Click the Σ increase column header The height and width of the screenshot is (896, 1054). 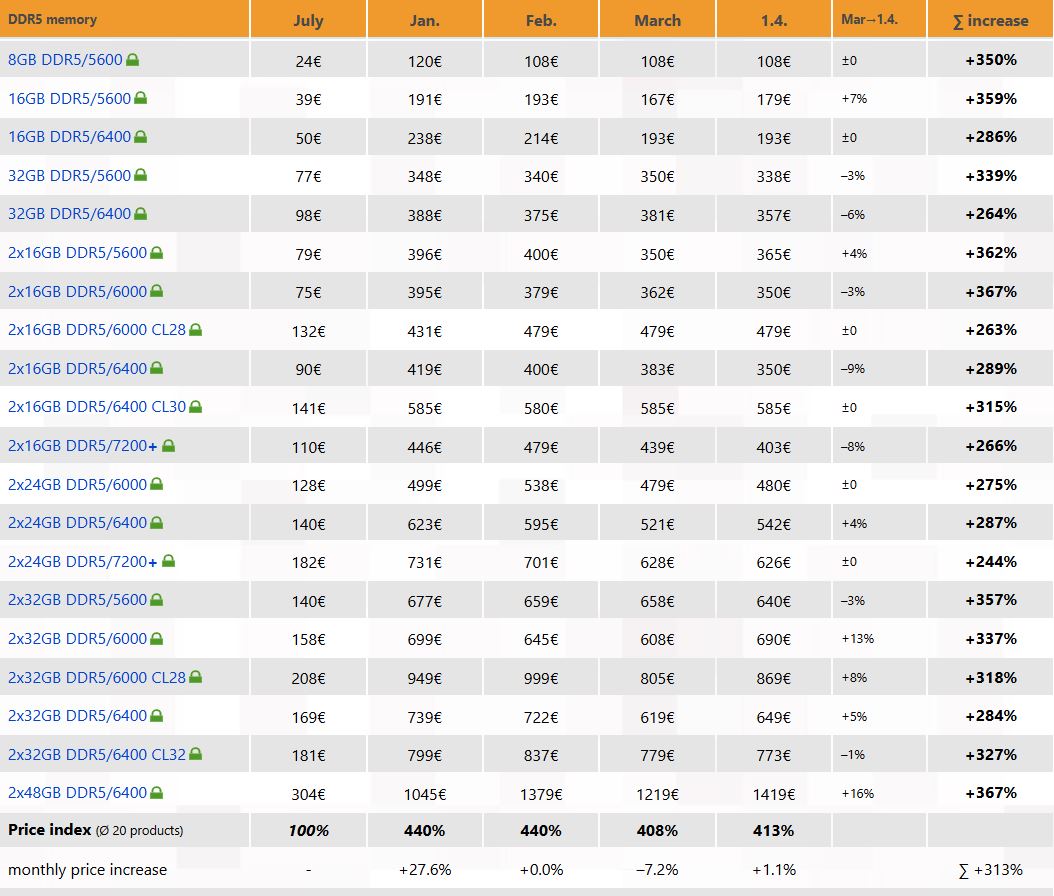click(988, 20)
